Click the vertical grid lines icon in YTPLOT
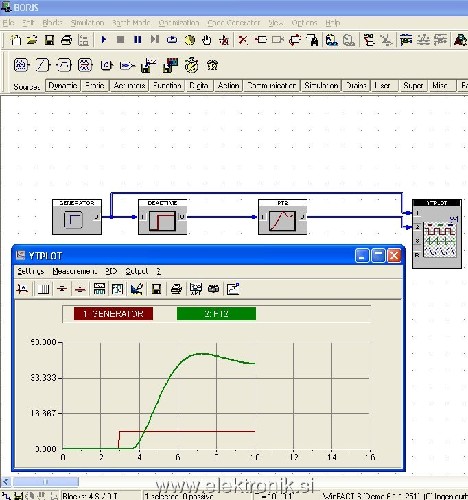Viewport: 468px width, 500px height. coord(43,289)
